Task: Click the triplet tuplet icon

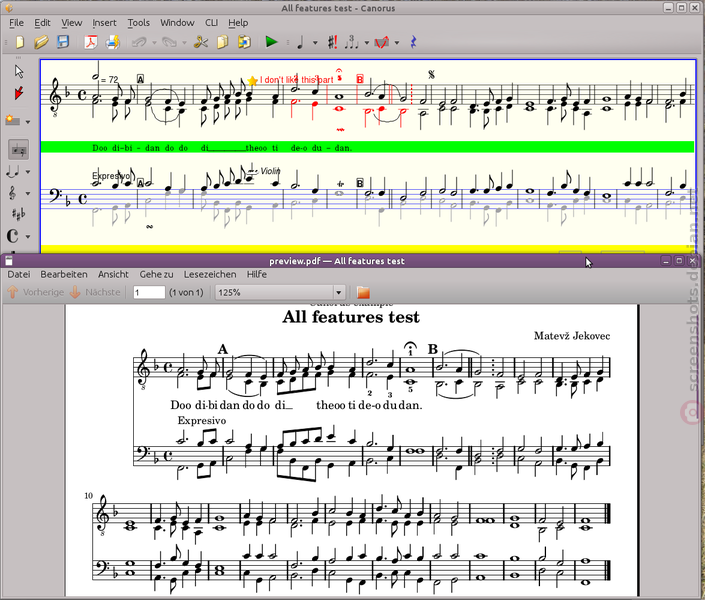Action: coord(352,42)
